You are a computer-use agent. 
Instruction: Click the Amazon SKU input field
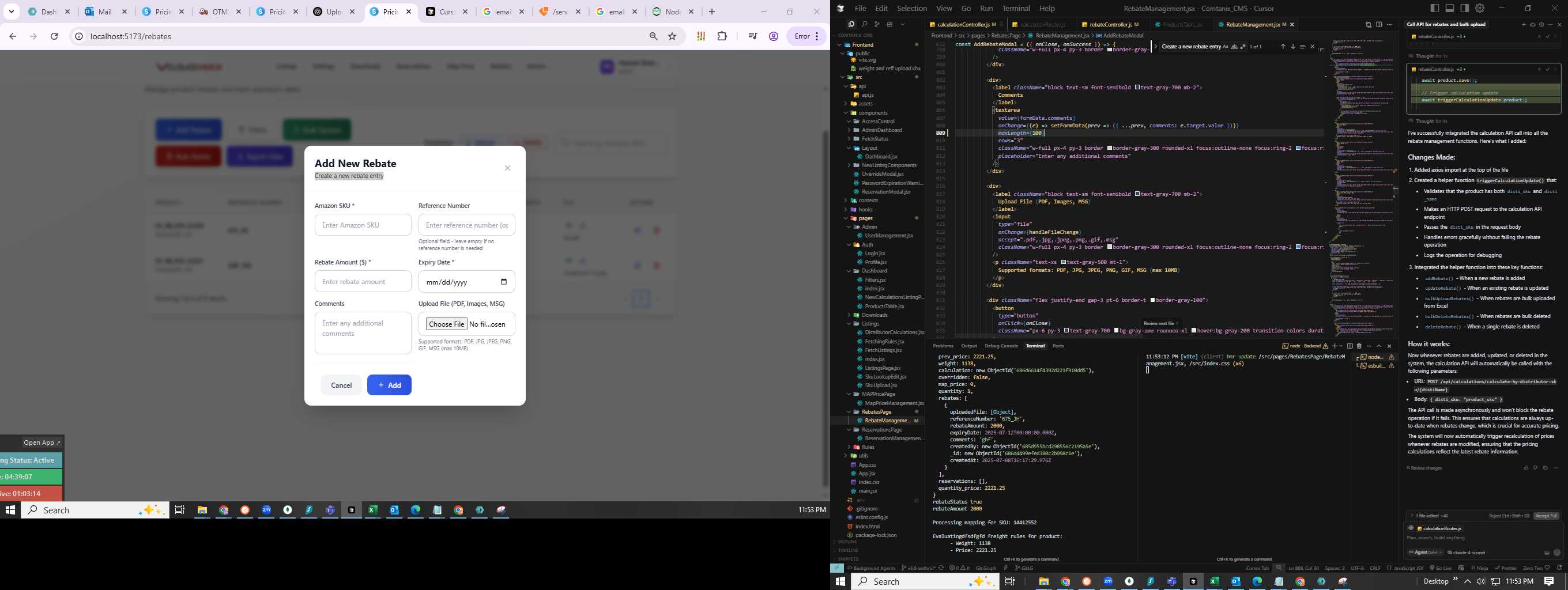click(363, 225)
